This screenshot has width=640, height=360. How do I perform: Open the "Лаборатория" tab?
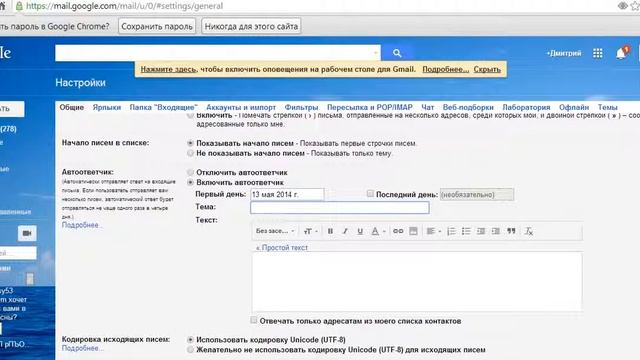click(x=526, y=107)
